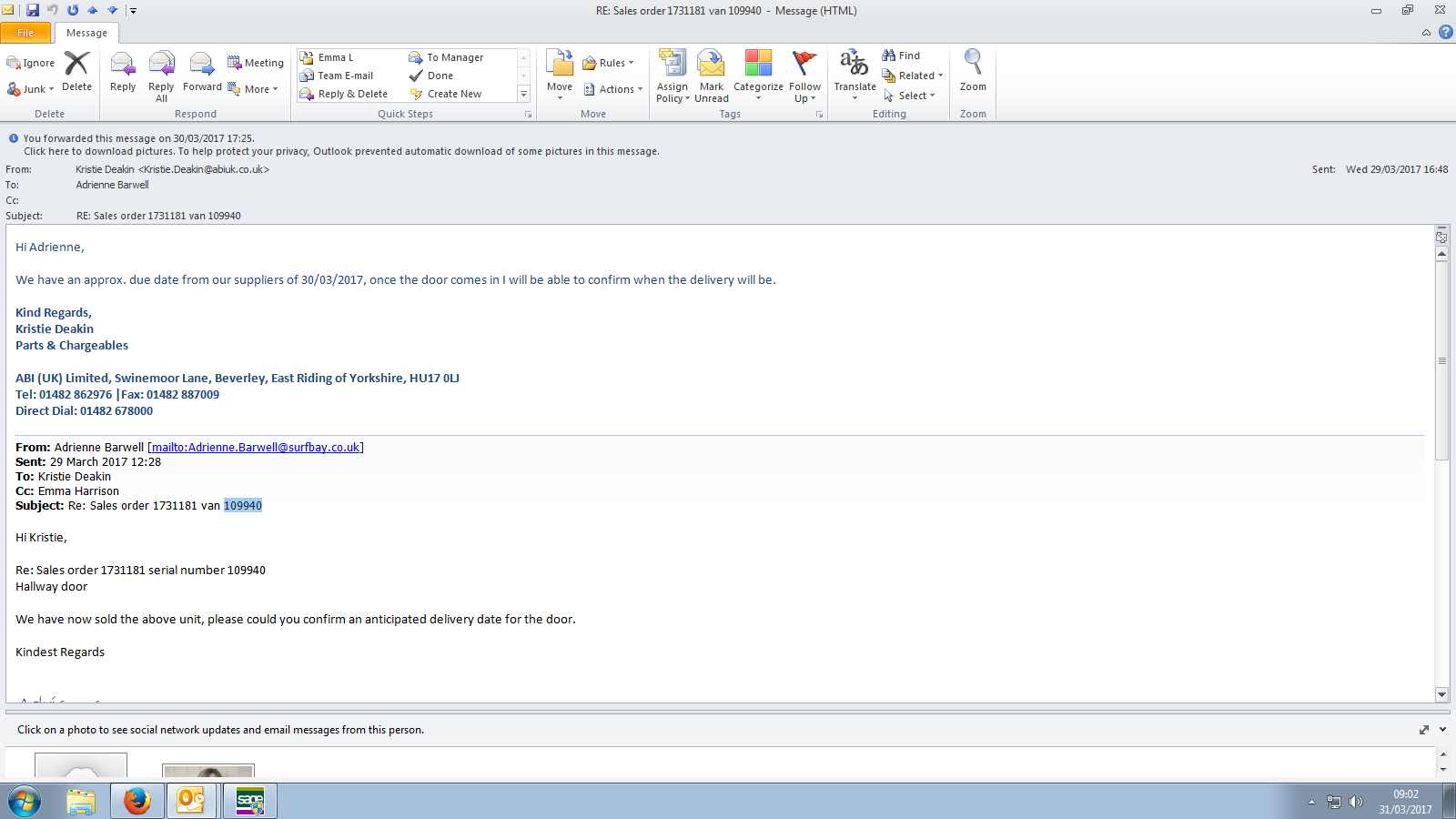The height and width of the screenshot is (819, 1456).
Task: Run the Emma L quick step
Action: click(x=336, y=57)
